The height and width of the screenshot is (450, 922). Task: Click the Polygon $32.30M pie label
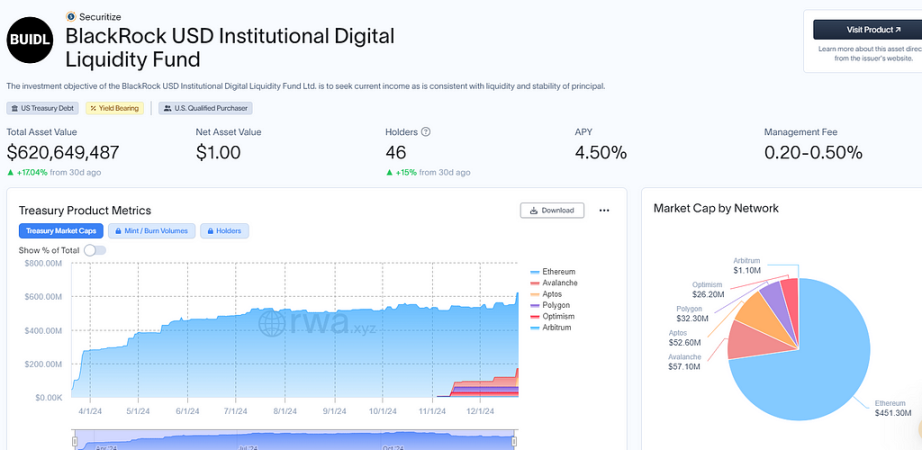pos(694,314)
